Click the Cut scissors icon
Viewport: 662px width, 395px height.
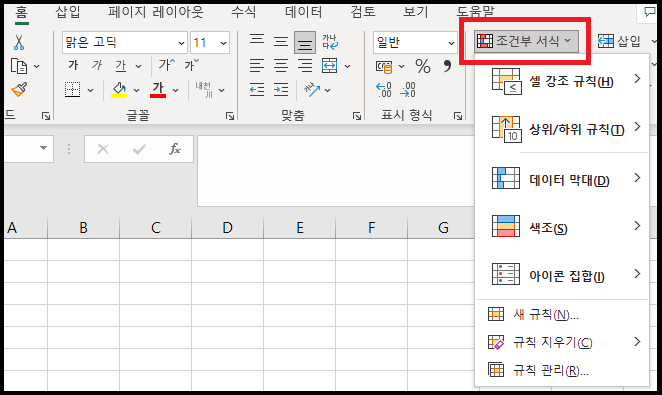tap(19, 42)
